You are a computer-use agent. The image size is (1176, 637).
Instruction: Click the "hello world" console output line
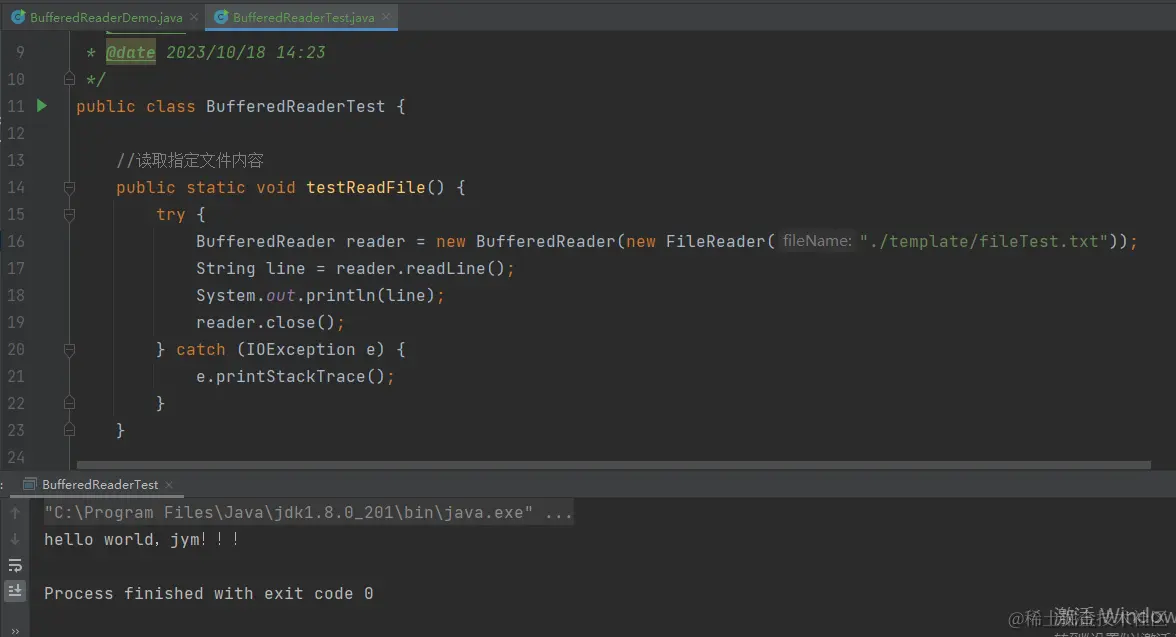[x=141, y=539]
